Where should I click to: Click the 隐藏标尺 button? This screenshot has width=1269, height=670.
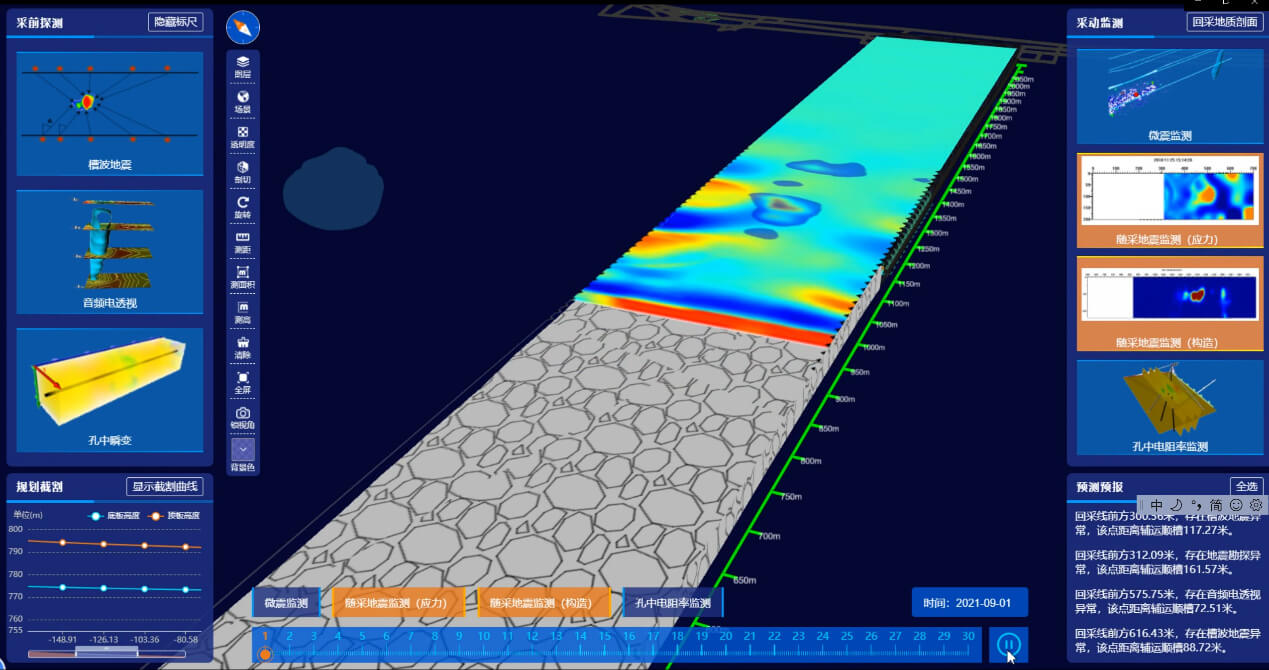coord(175,22)
